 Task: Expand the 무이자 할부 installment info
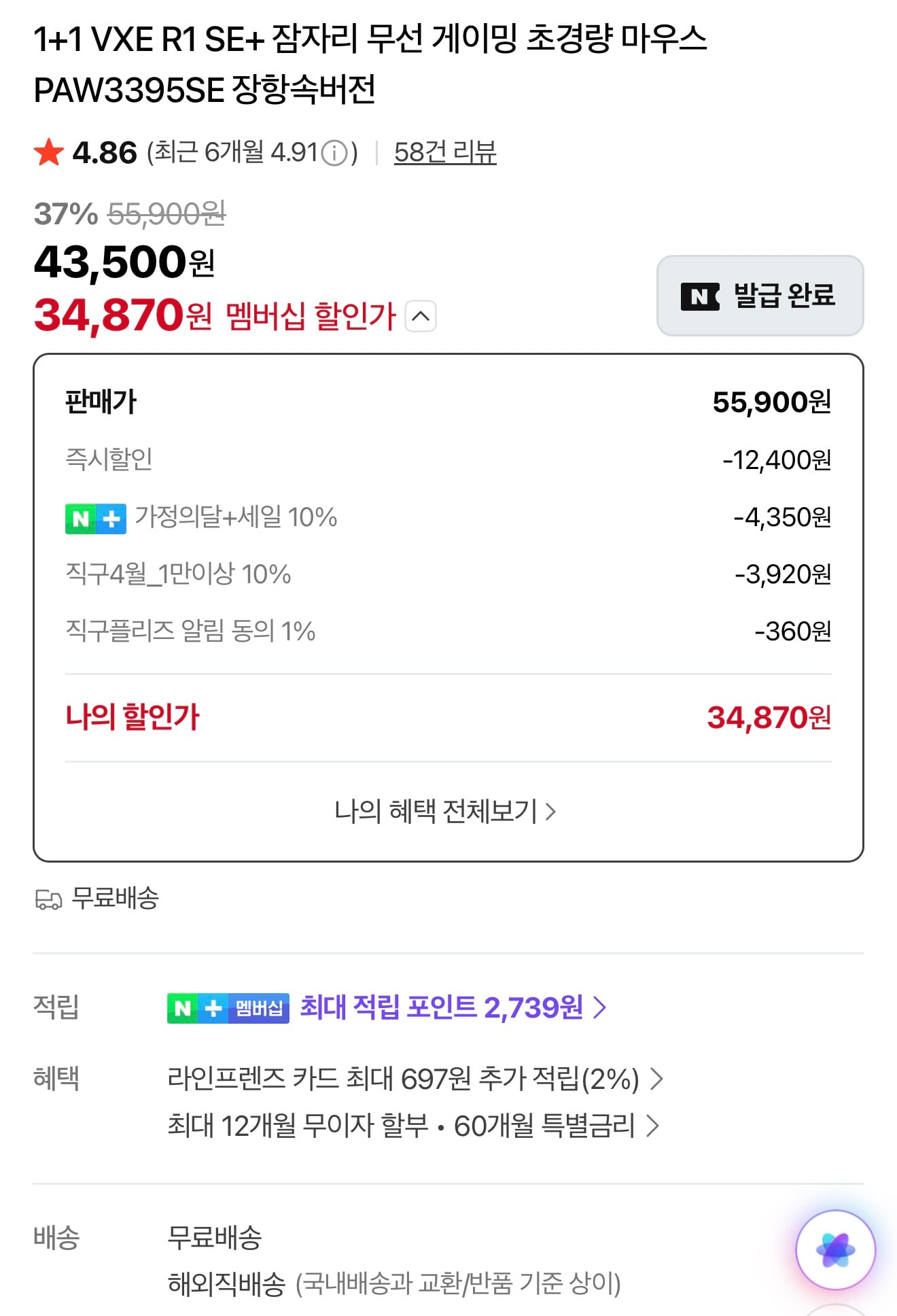[413, 1126]
